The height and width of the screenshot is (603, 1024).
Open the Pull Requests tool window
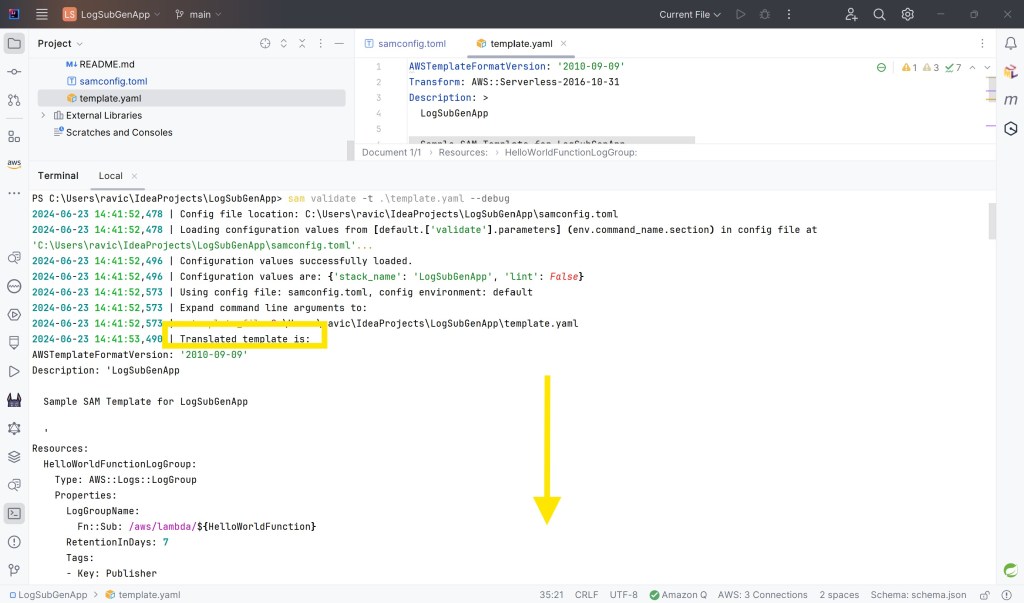point(14,100)
